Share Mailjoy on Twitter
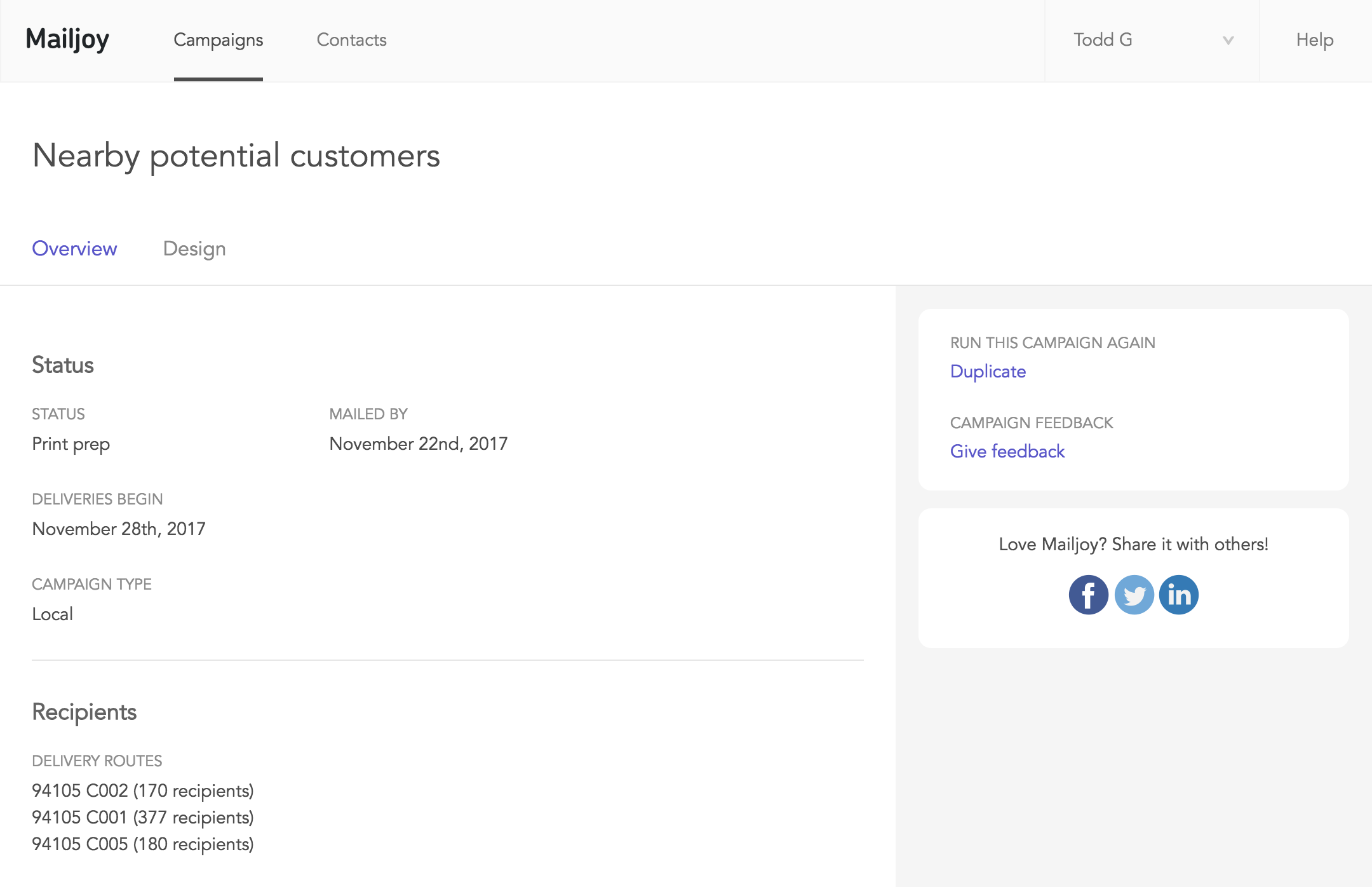This screenshot has width=1372, height=887. [x=1134, y=595]
